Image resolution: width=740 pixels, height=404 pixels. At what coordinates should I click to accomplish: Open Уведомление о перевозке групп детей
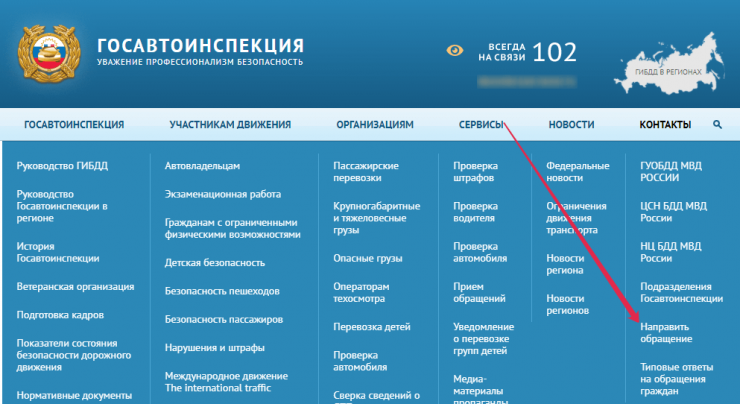click(484, 338)
